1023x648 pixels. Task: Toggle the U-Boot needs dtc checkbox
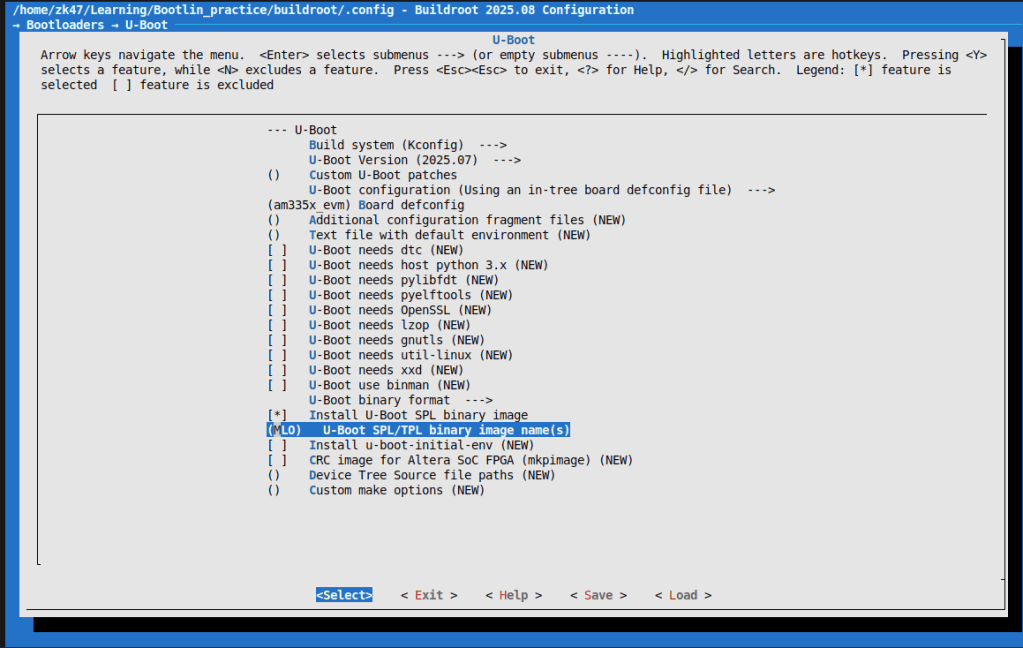point(277,250)
